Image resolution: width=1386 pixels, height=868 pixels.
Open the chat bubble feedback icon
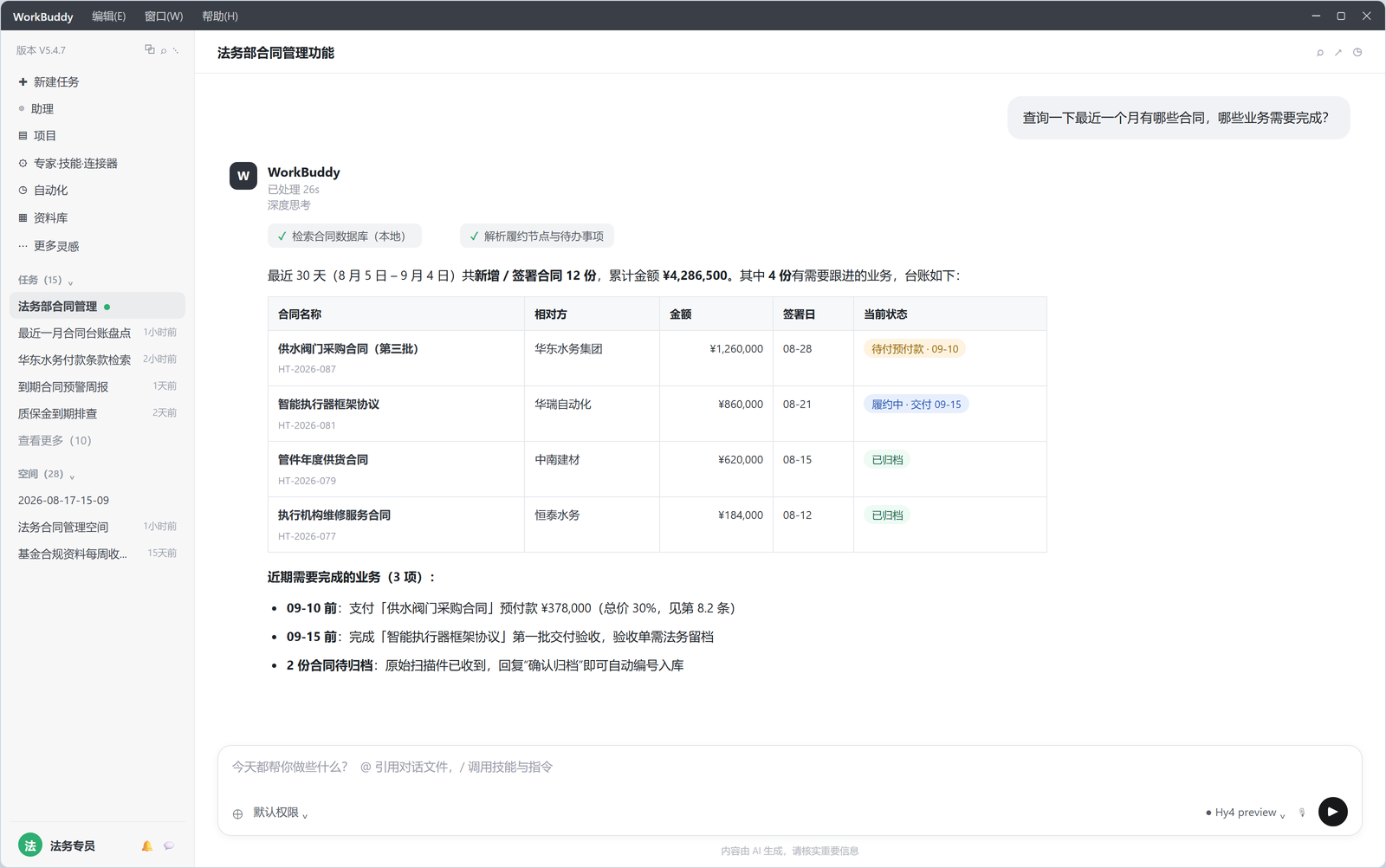coord(169,845)
